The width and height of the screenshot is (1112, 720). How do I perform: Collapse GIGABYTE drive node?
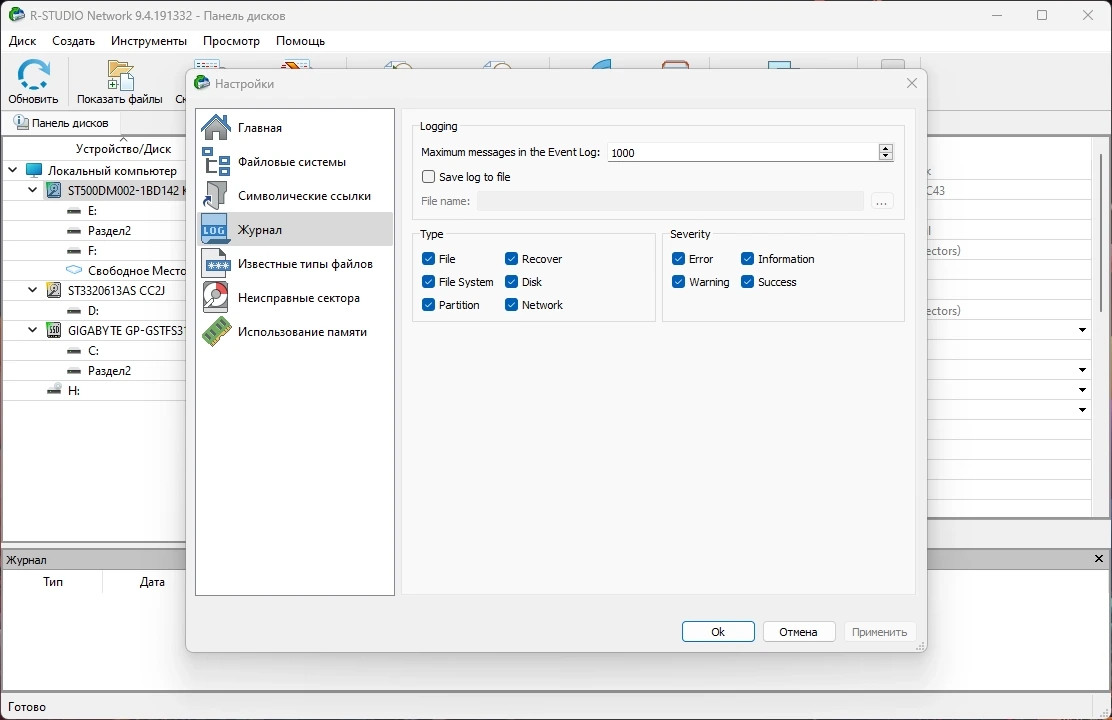(33, 330)
